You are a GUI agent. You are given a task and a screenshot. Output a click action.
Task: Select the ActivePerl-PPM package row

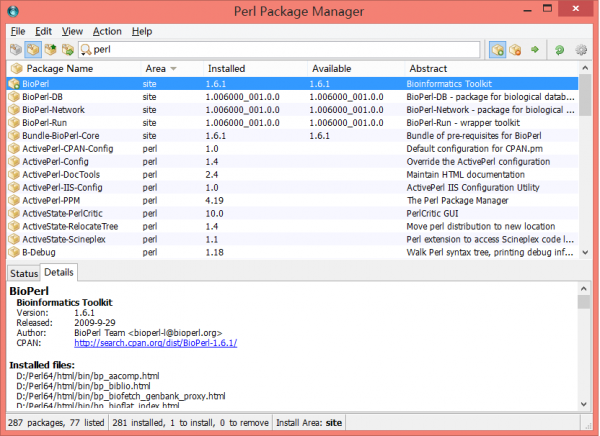pyautogui.click(x=58, y=200)
